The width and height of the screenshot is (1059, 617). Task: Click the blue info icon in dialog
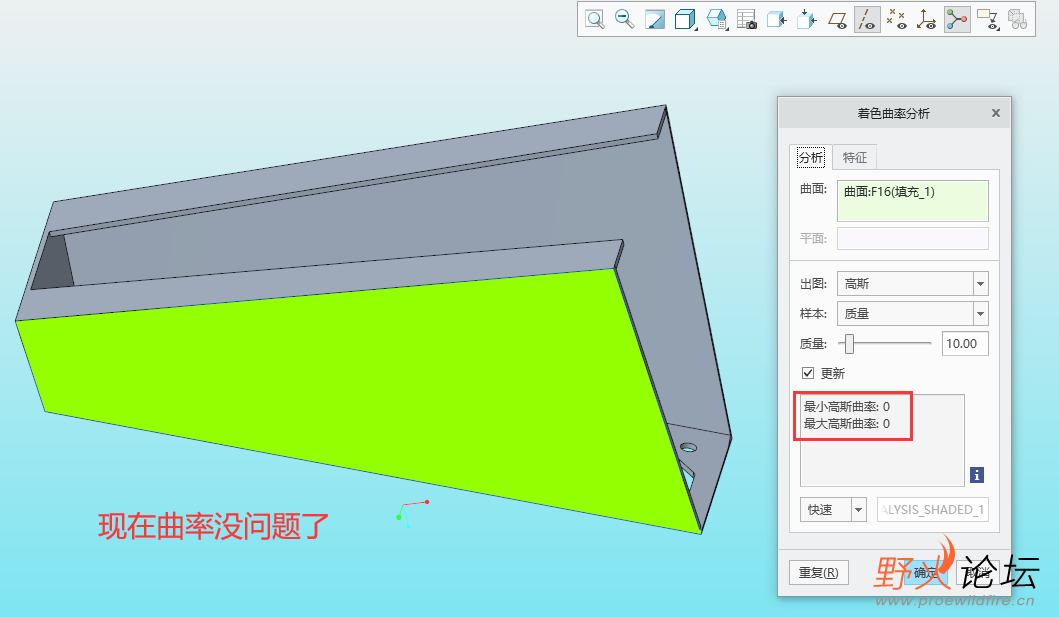[x=977, y=475]
